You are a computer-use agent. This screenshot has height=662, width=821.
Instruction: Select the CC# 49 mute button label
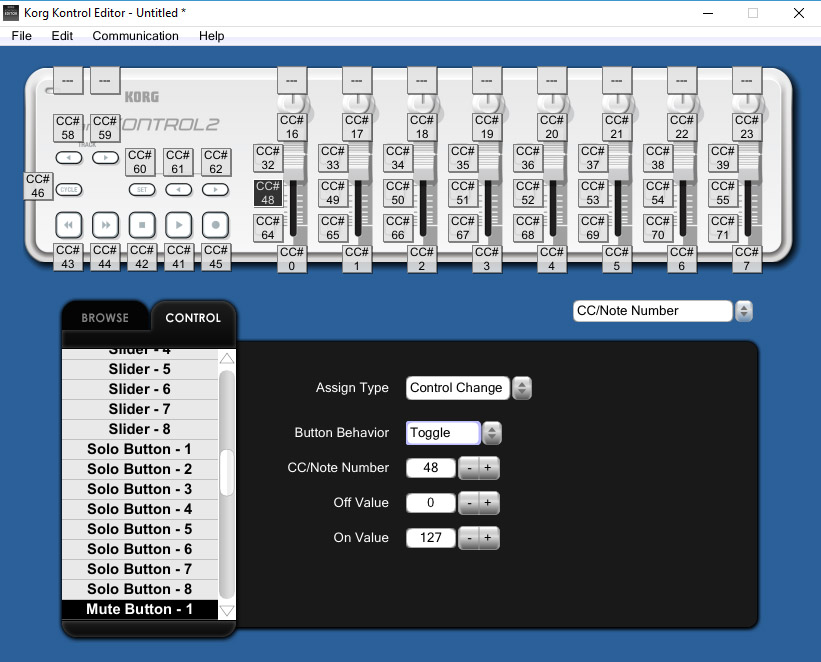tap(332, 193)
